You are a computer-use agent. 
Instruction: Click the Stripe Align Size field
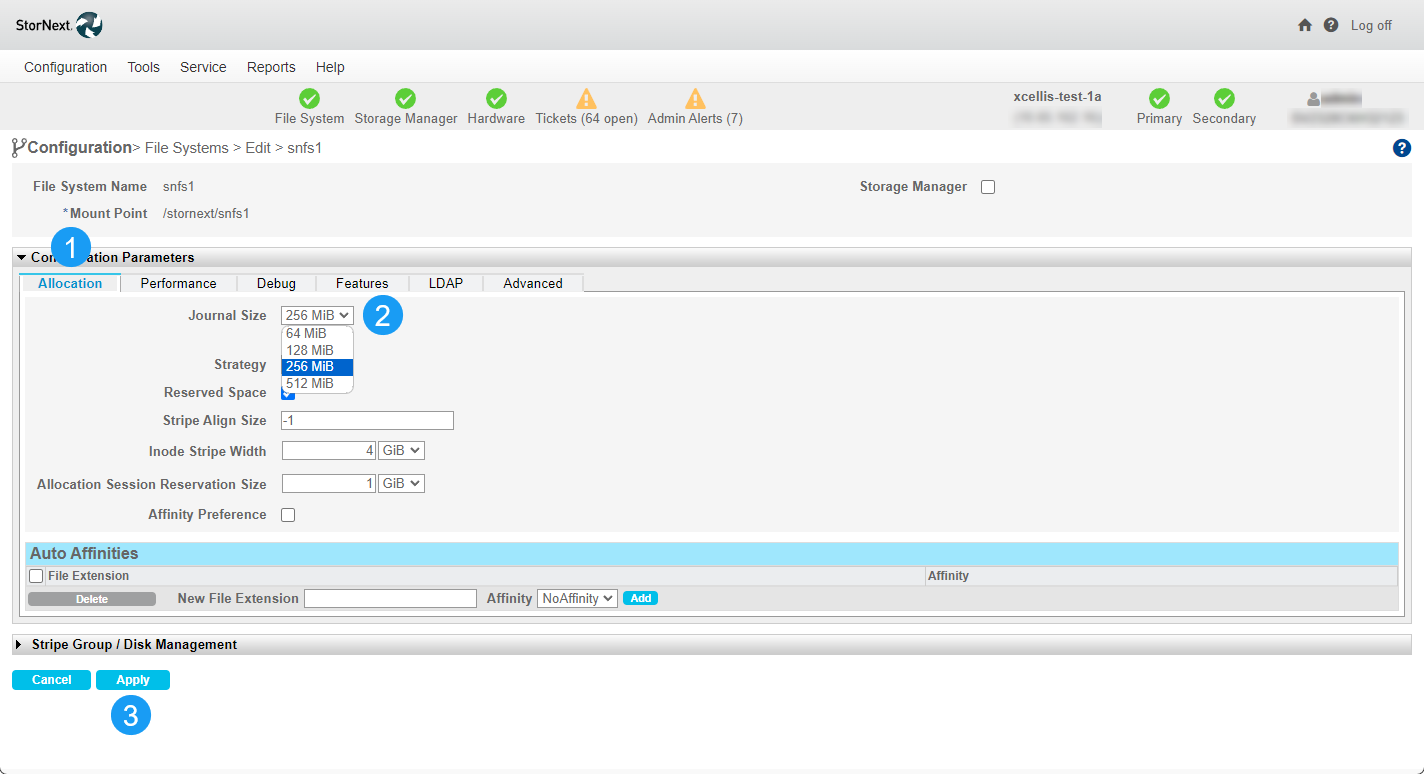[x=368, y=421]
